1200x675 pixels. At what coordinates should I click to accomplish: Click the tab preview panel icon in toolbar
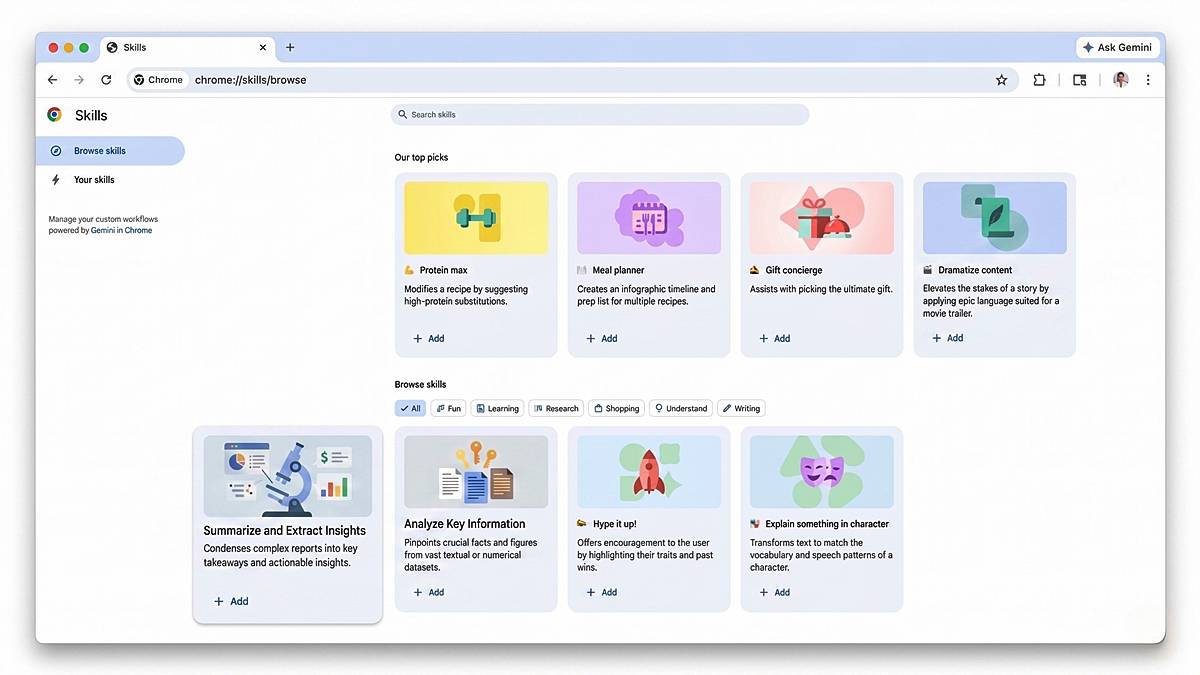pos(1079,79)
